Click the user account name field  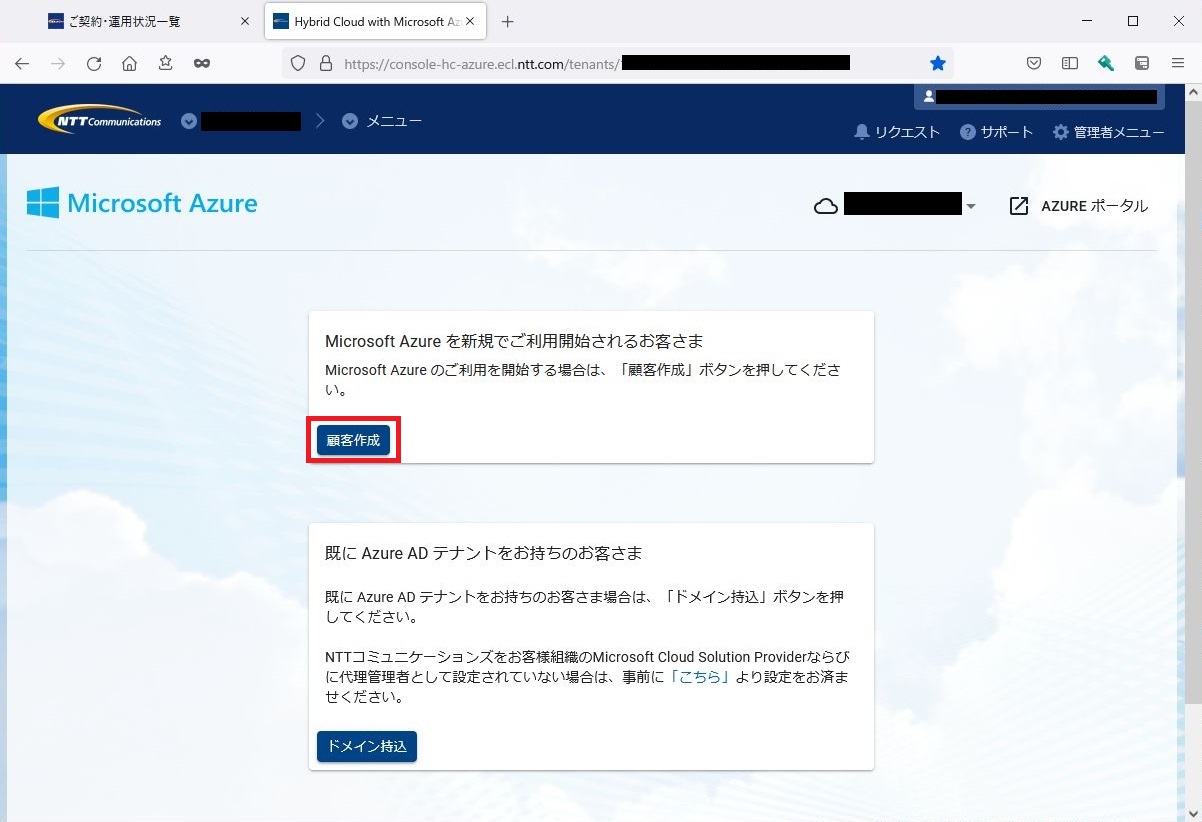click(x=1040, y=97)
